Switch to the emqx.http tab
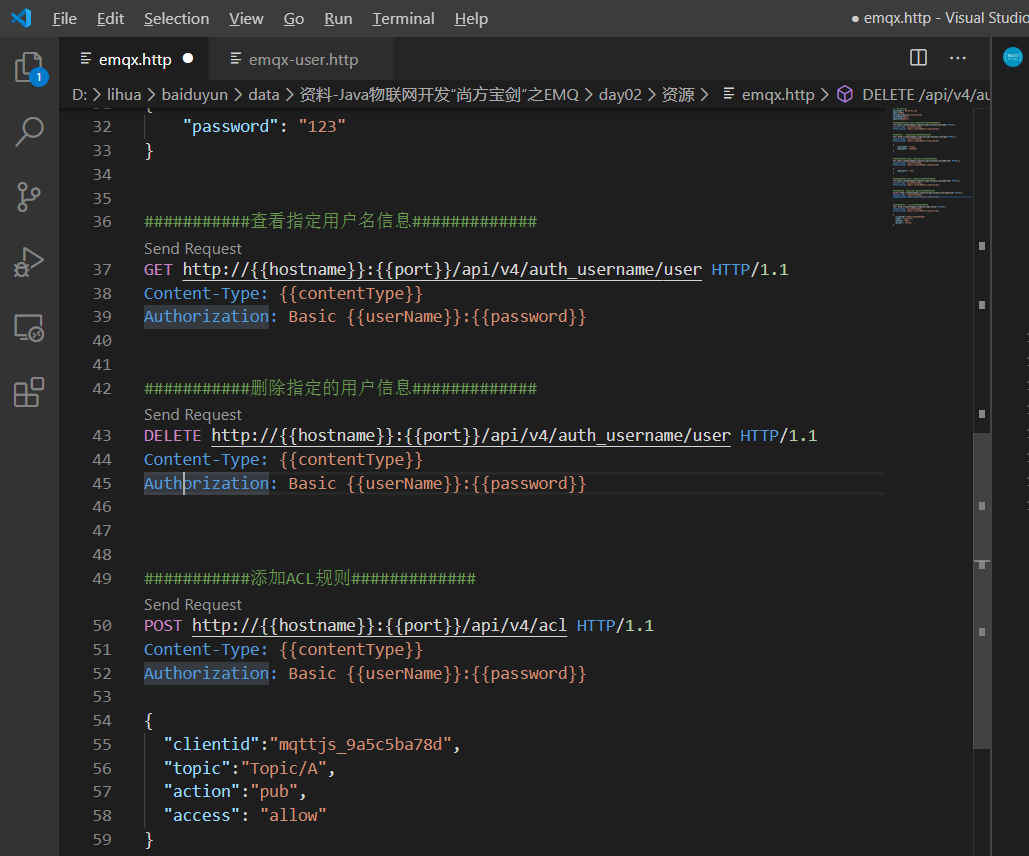The width and height of the screenshot is (1029, 856). coord(135,59)
